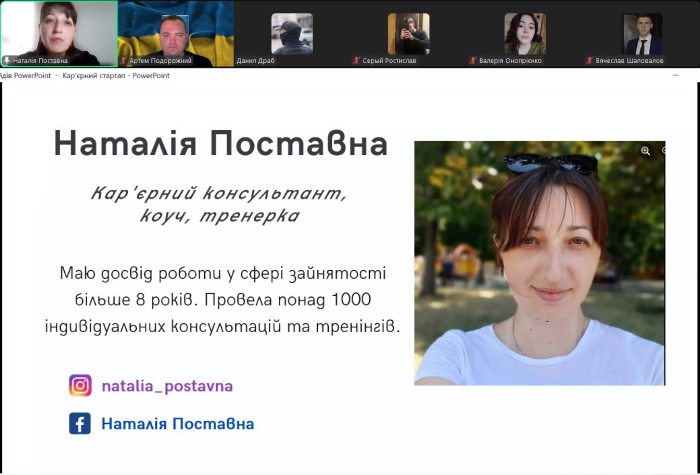Click the magnifier zoom icon on the photo
This screenshot has width=700, height=475.
point(645,151)
